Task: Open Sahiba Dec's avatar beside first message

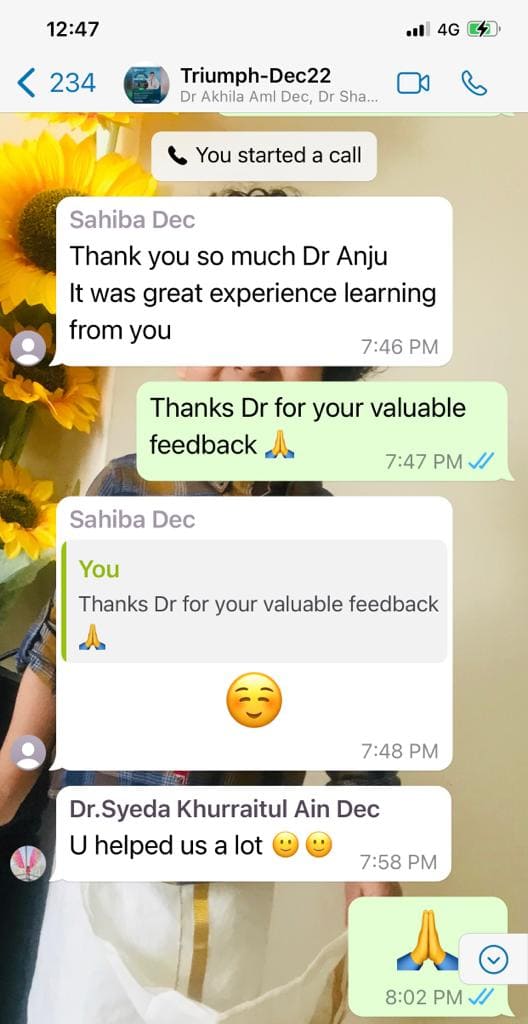Action: [x=28, y=348]
